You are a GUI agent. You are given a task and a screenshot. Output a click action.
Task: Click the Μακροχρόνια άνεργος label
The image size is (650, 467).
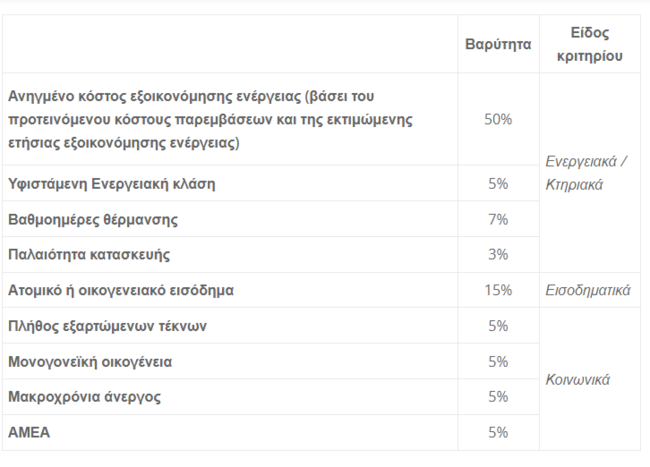pyautogui.click(x=85, y=397)
